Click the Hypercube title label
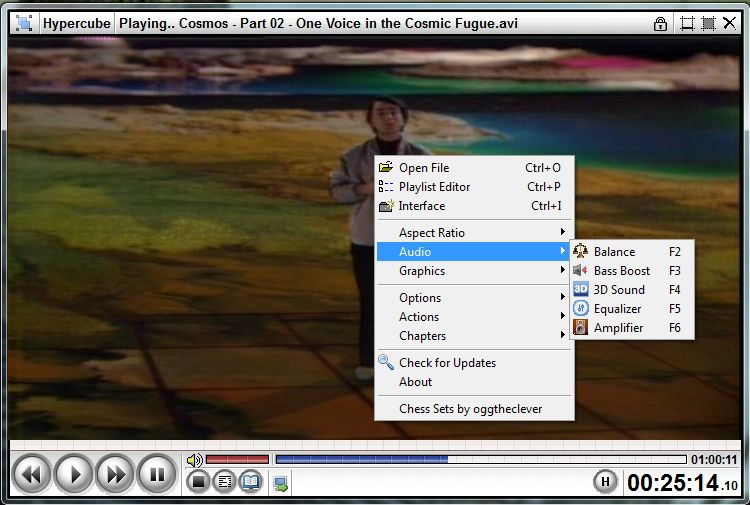This screenshot has height=505, width=750. click(77, 23)
